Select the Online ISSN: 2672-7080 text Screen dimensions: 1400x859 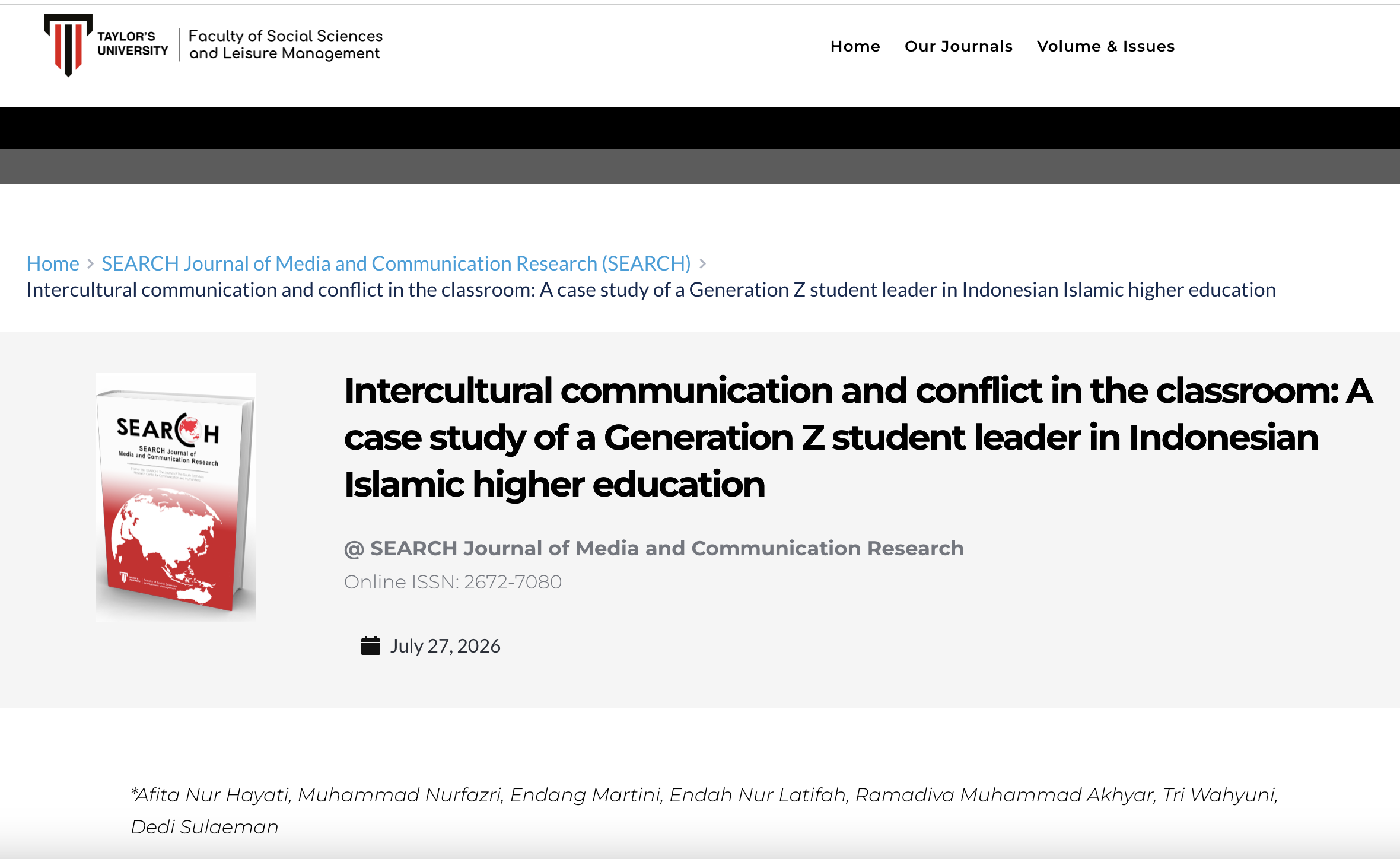(453, 582)
